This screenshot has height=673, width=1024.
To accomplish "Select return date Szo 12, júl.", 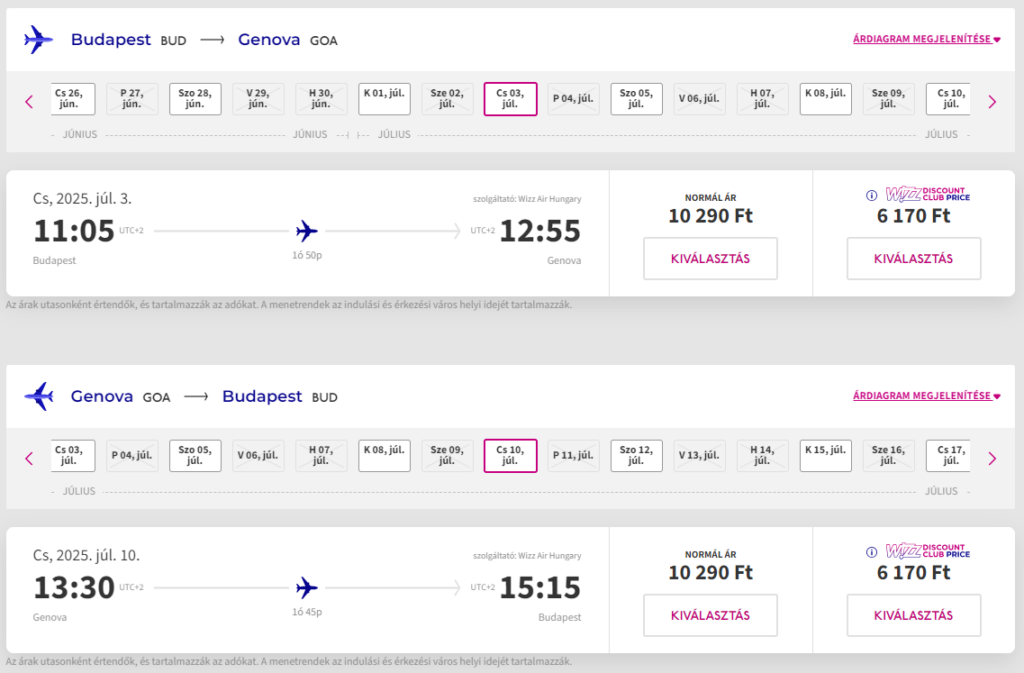I will pyautogui.click(x=636, y=456).
